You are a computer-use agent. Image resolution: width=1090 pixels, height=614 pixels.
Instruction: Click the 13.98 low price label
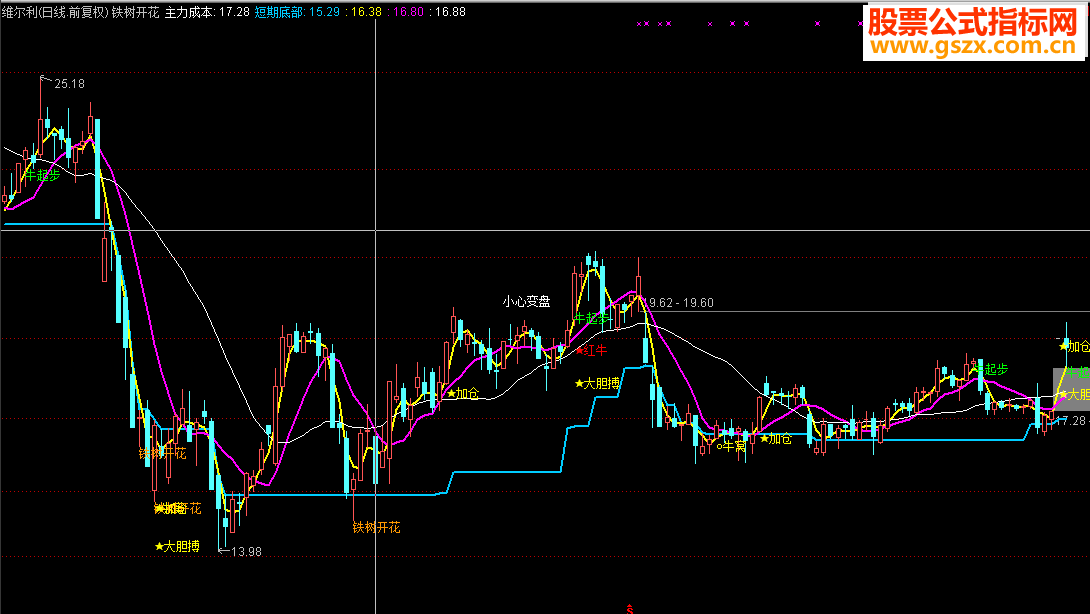click(246, 552)
